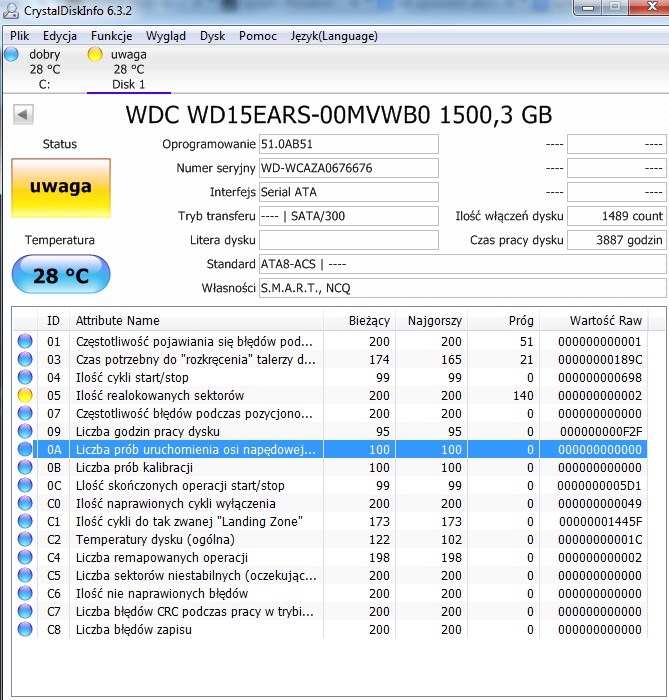Open the Dysk menu
Image resolution: width=669 pixels, height=700 pixels.
coord(212,36)
